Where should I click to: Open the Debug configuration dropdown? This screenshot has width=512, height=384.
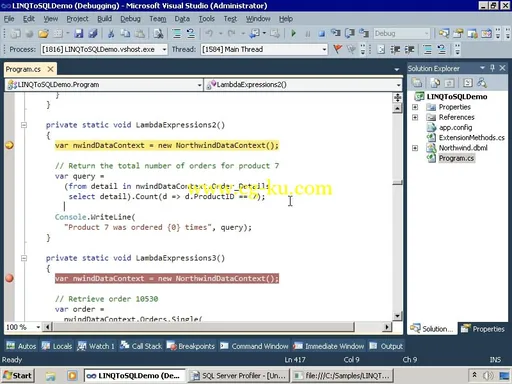(x=426, y=33)
